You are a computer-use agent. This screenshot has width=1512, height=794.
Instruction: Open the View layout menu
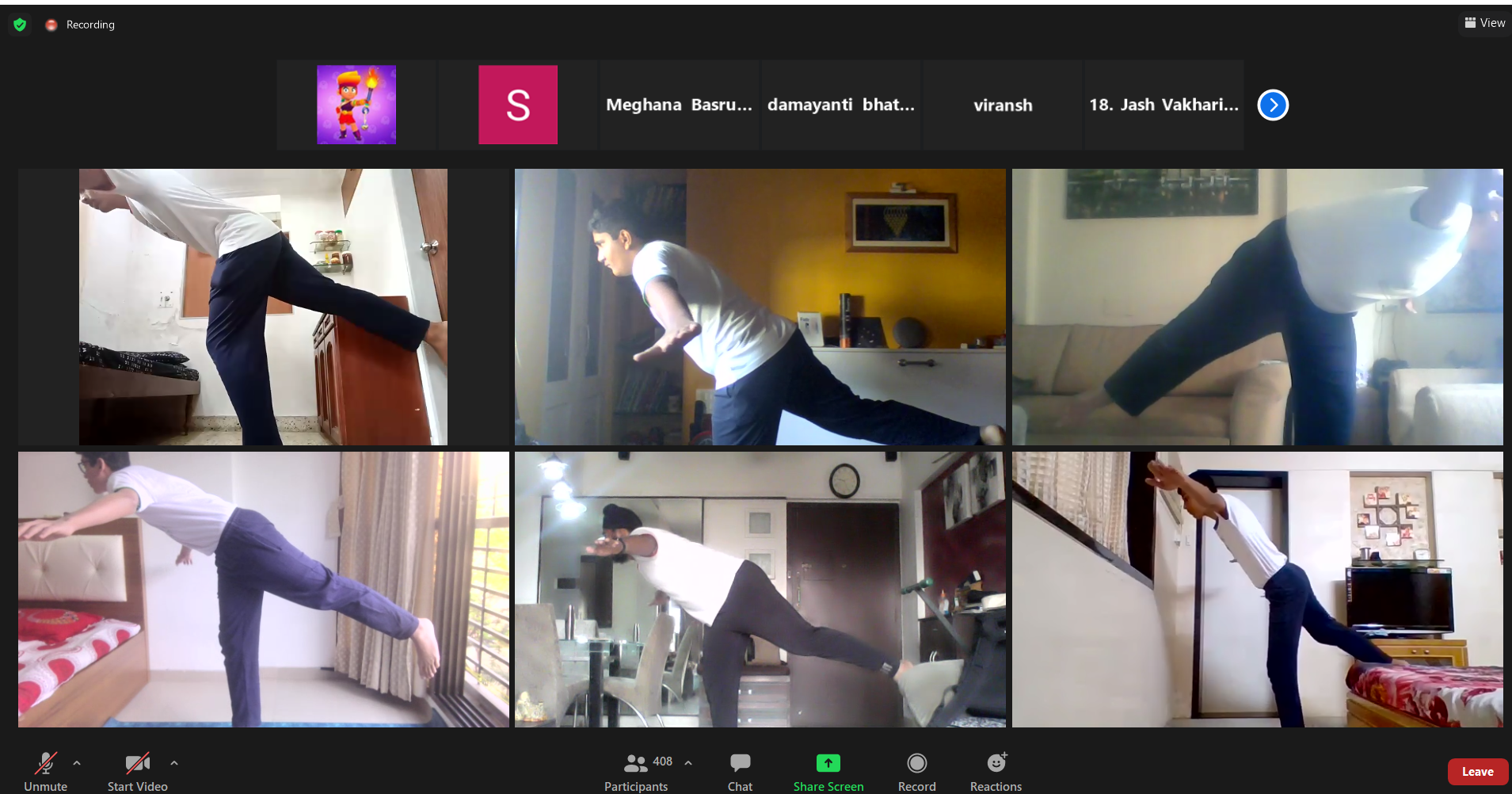coord(1484,23)
